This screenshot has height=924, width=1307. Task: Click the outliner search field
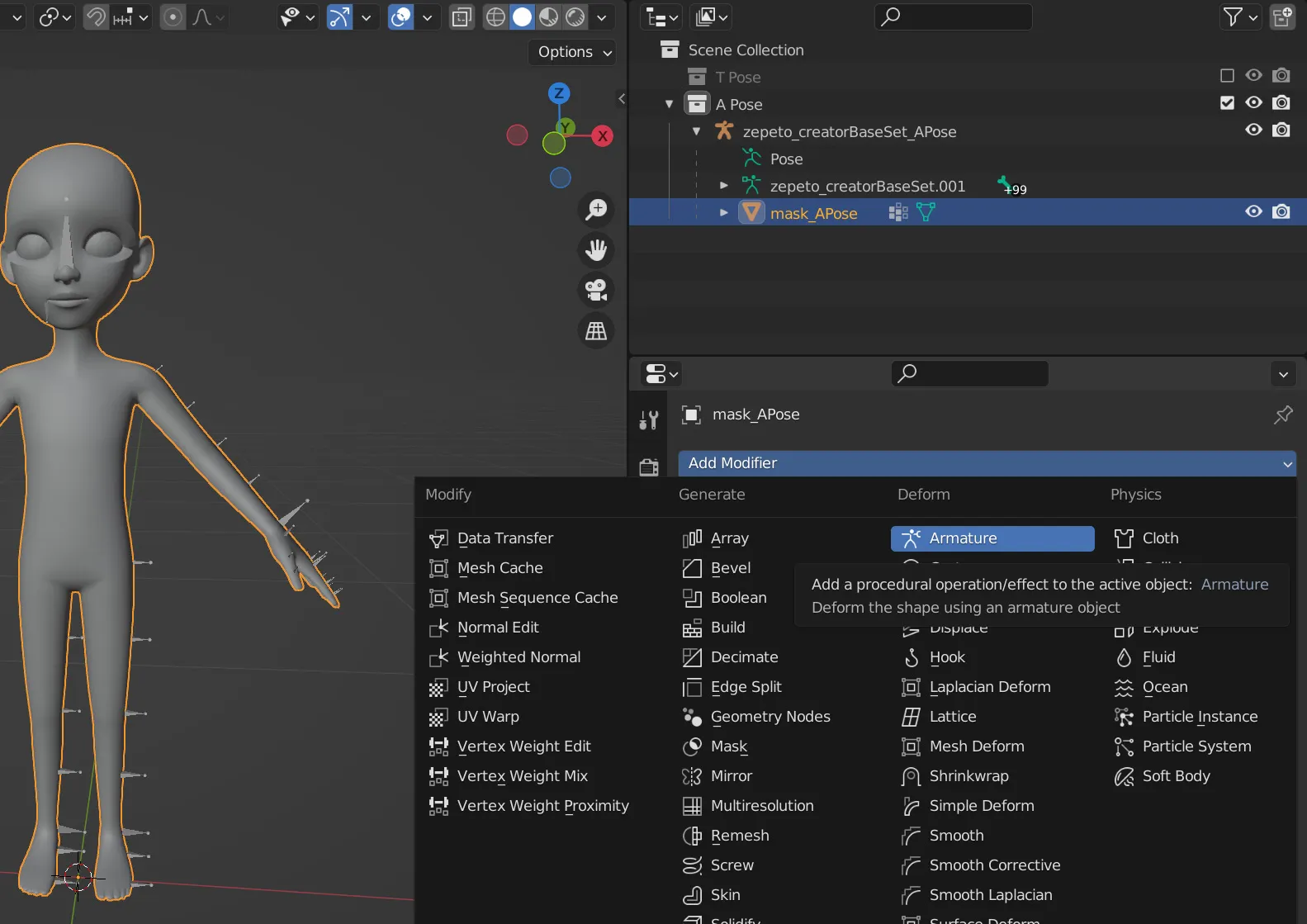(x=953, y=17)
